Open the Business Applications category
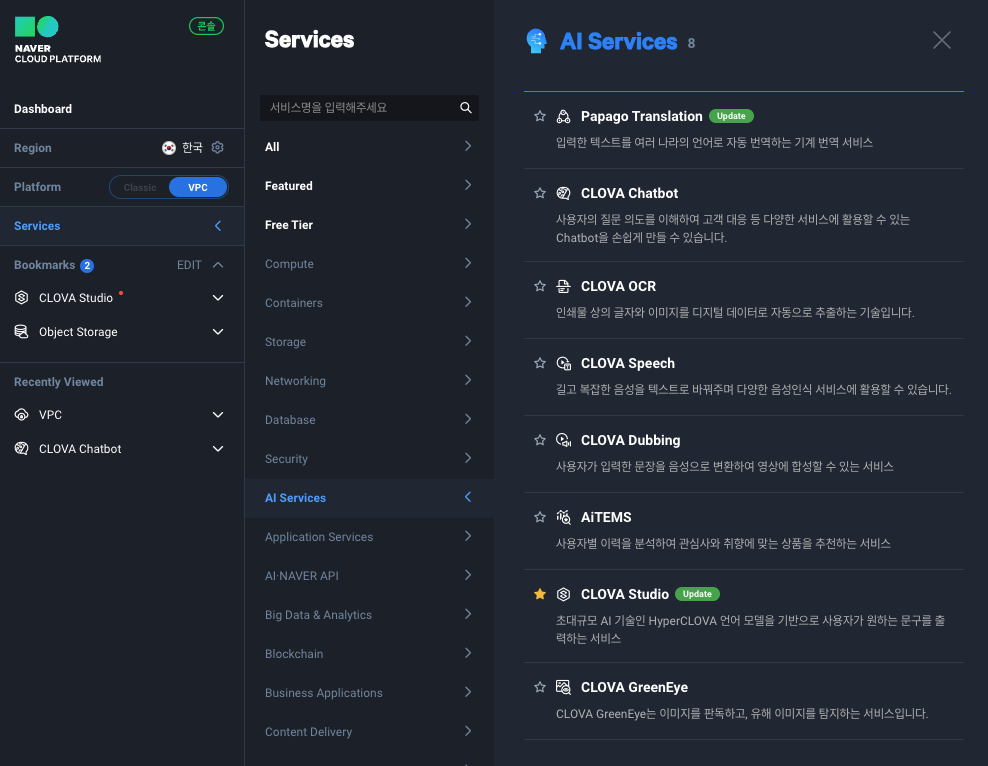988x766 pixels. tap(369, 693)
